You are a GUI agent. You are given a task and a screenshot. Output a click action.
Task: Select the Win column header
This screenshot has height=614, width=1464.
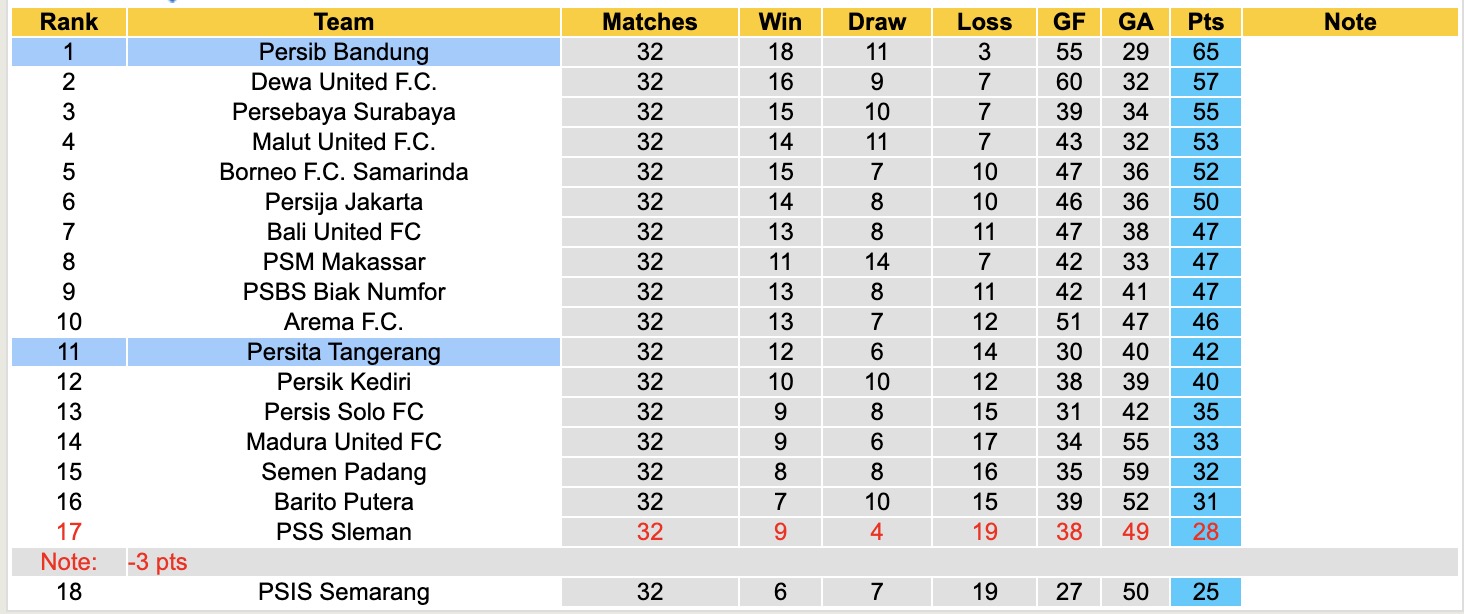pyautogui.click(x=780, y=22)
